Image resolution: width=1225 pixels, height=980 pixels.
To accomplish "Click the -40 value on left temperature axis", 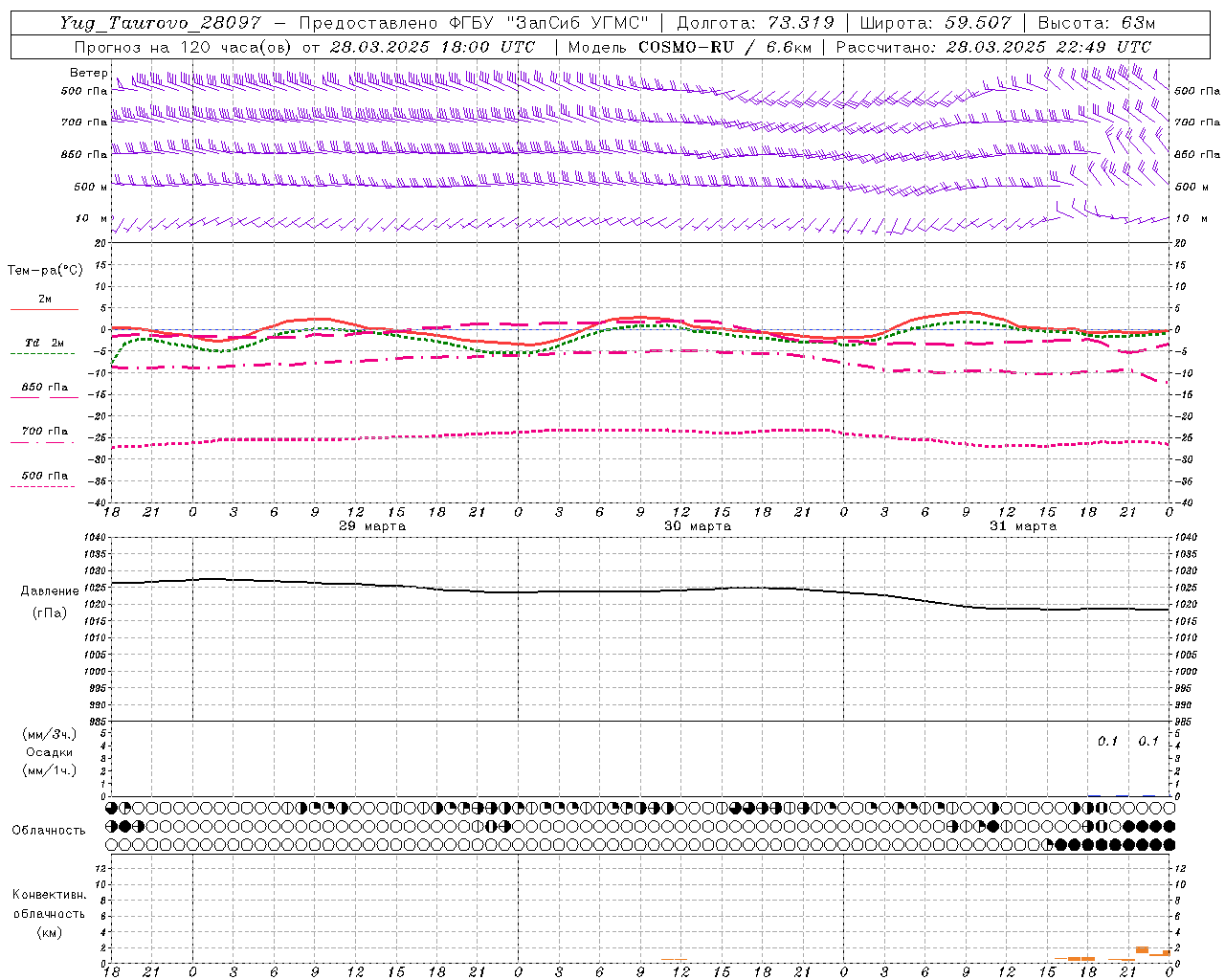I will [99, 502].
